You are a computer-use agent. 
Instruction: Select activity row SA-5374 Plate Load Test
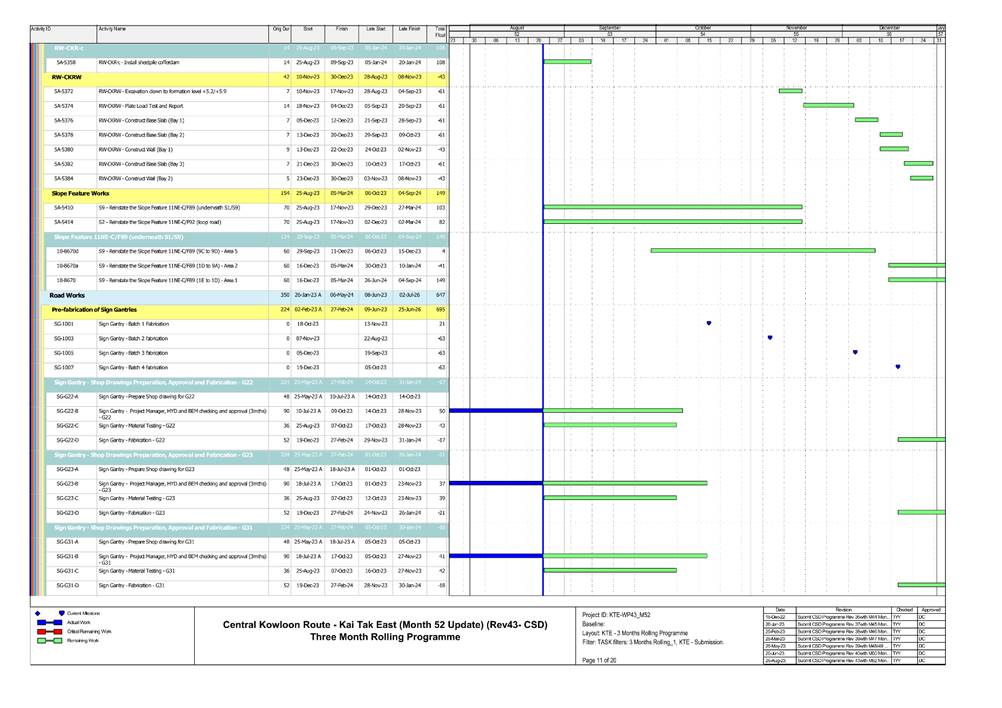(140, 105)
